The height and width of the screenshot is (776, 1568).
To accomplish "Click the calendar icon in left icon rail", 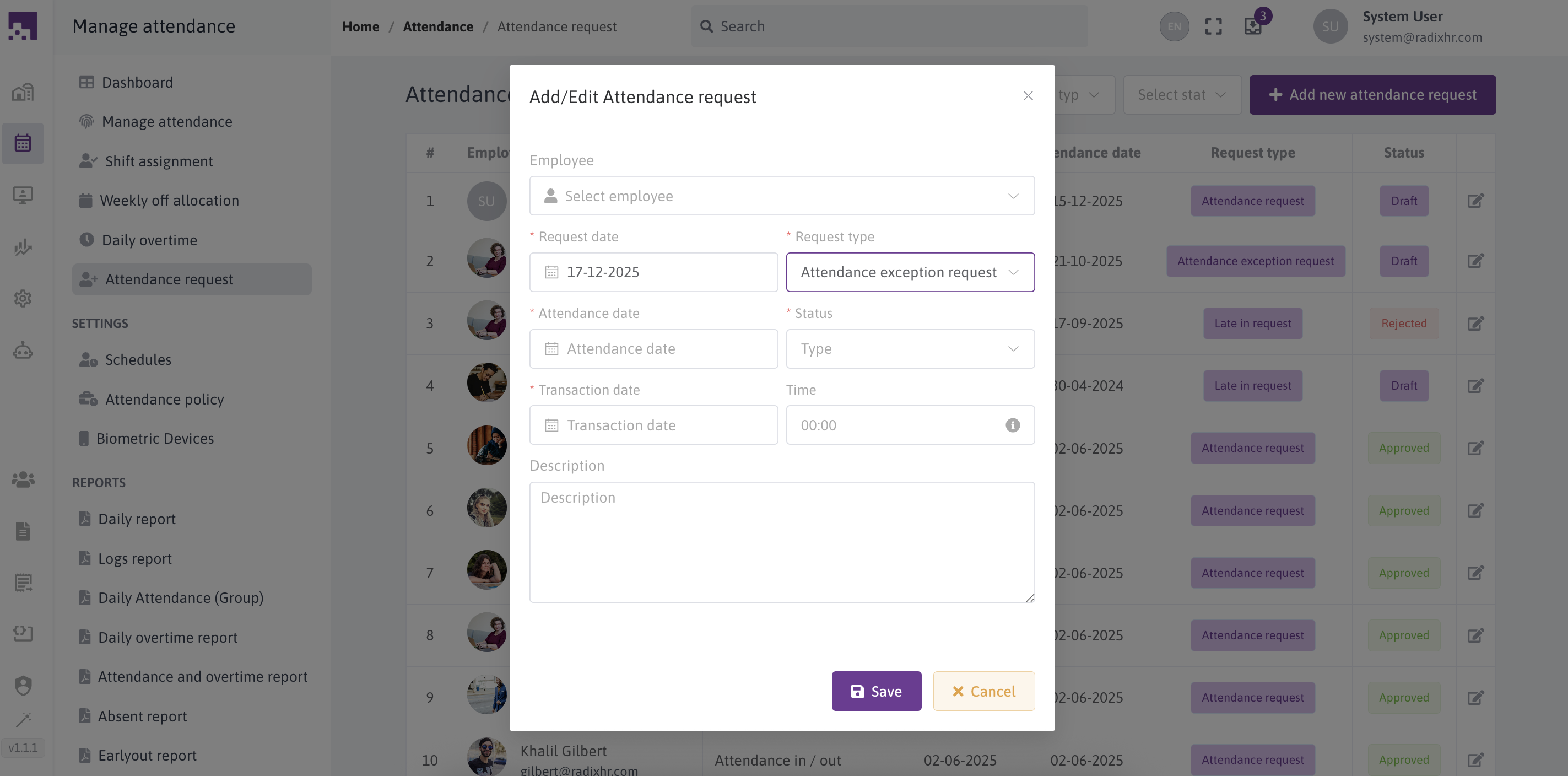I will tap(23, 143).
